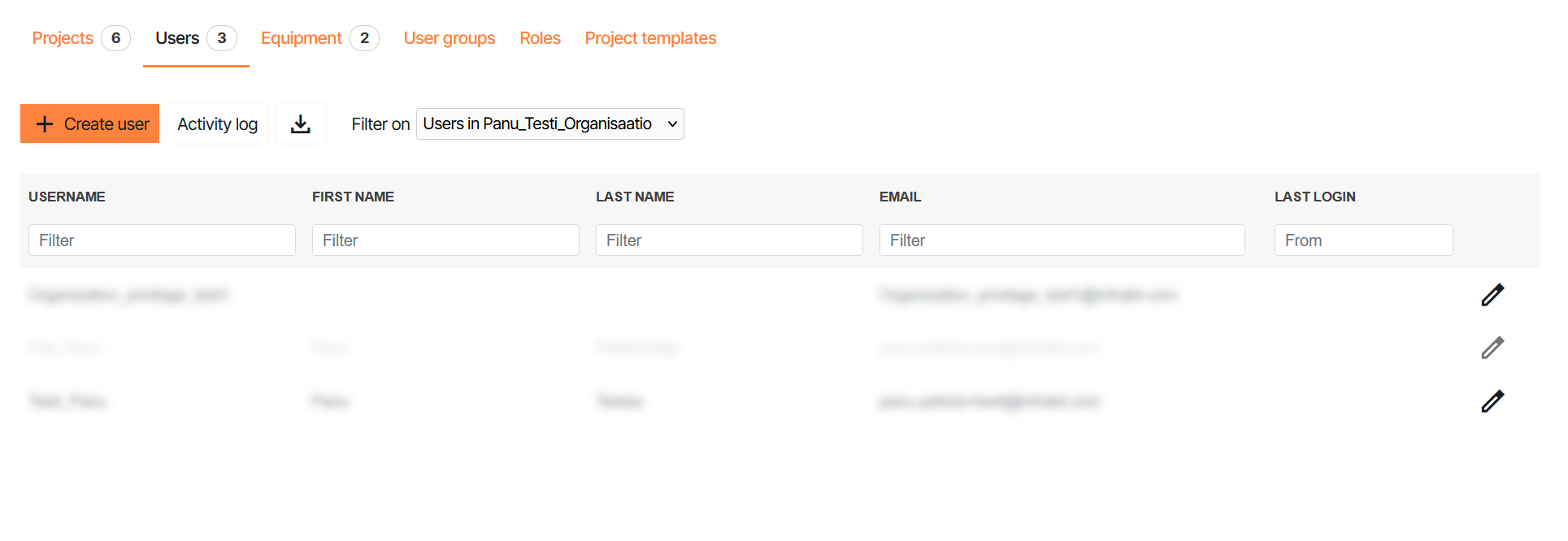Click the First Name filter input

coord(445,240)
